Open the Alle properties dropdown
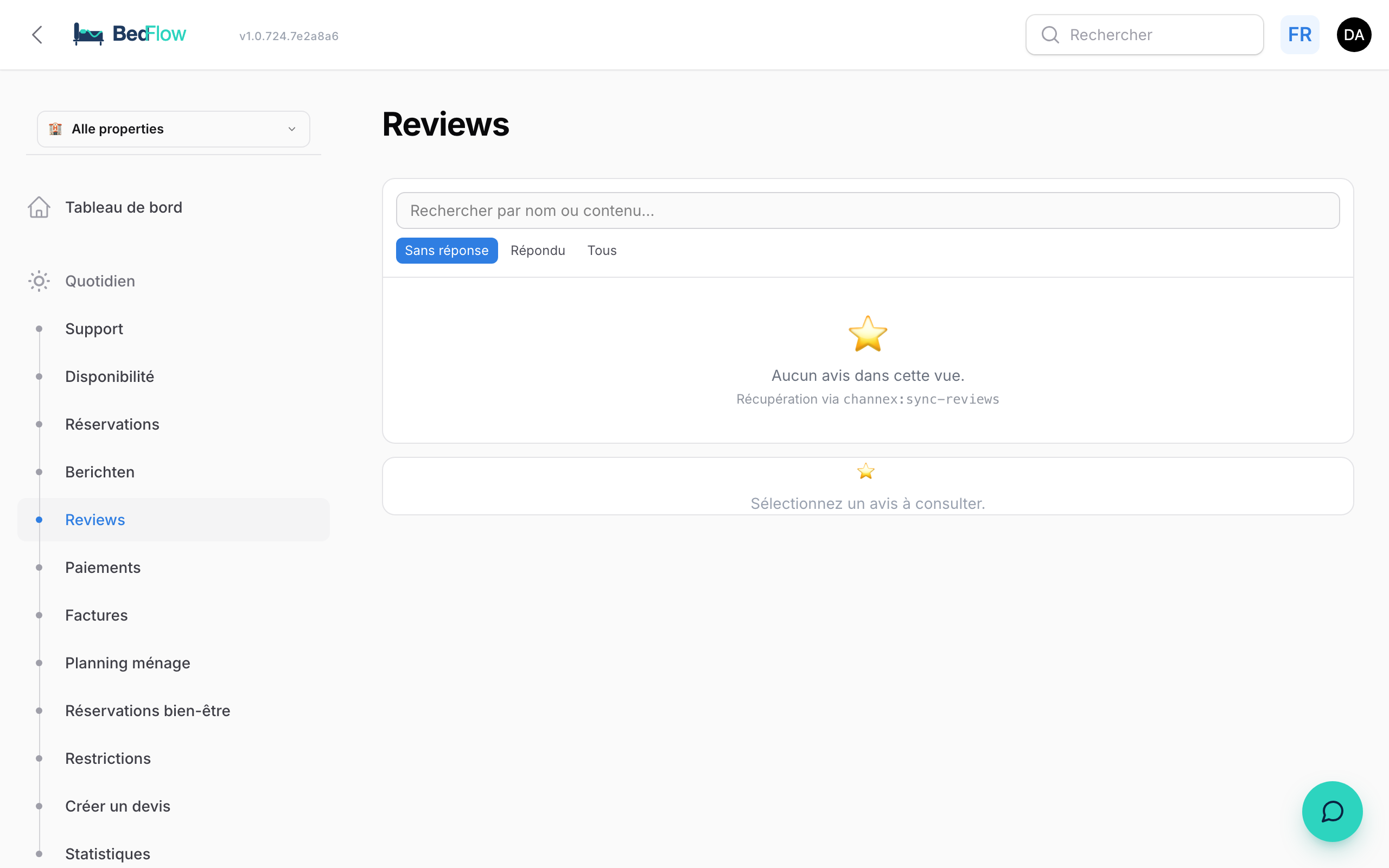Image resolution: width=1389 pixels, height=868 pixels. [x=173, y=129]
